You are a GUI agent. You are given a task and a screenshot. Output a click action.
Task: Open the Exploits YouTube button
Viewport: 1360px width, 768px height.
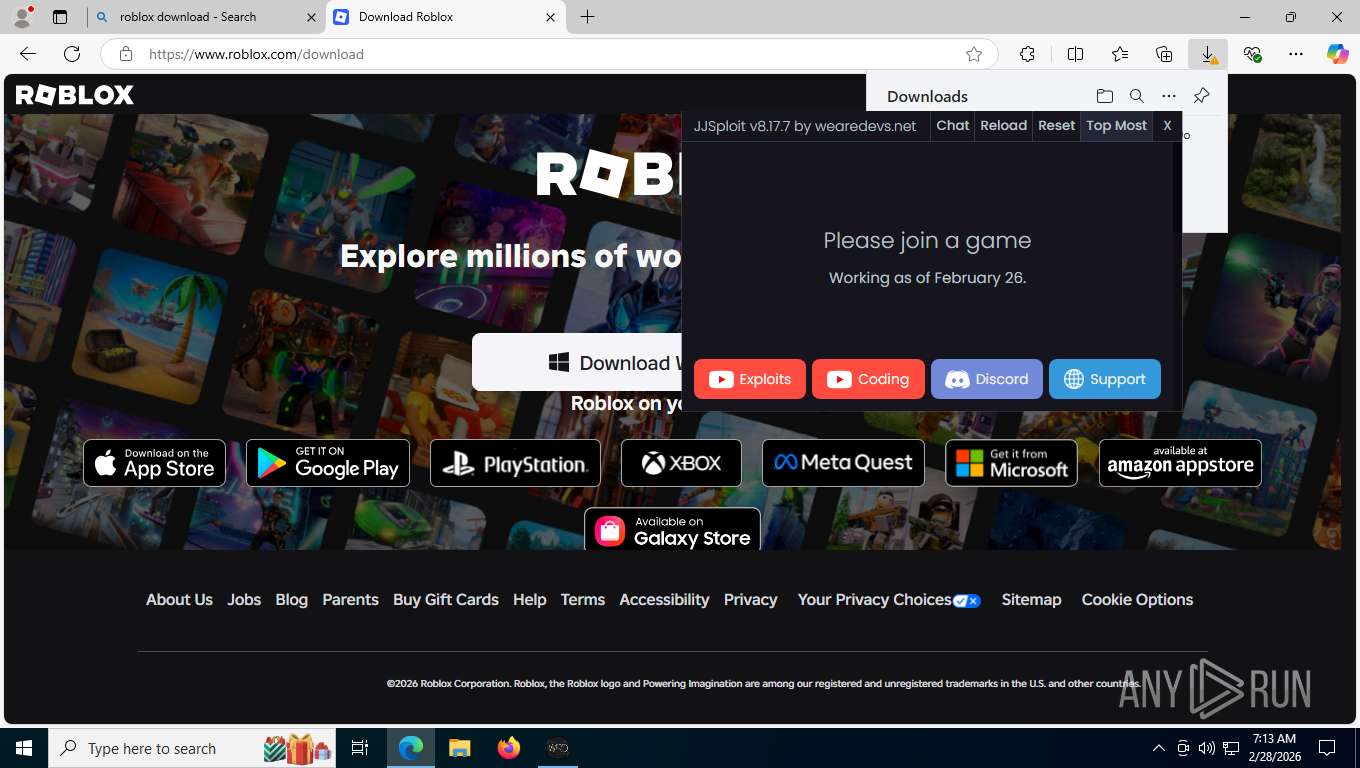point(750,379)
